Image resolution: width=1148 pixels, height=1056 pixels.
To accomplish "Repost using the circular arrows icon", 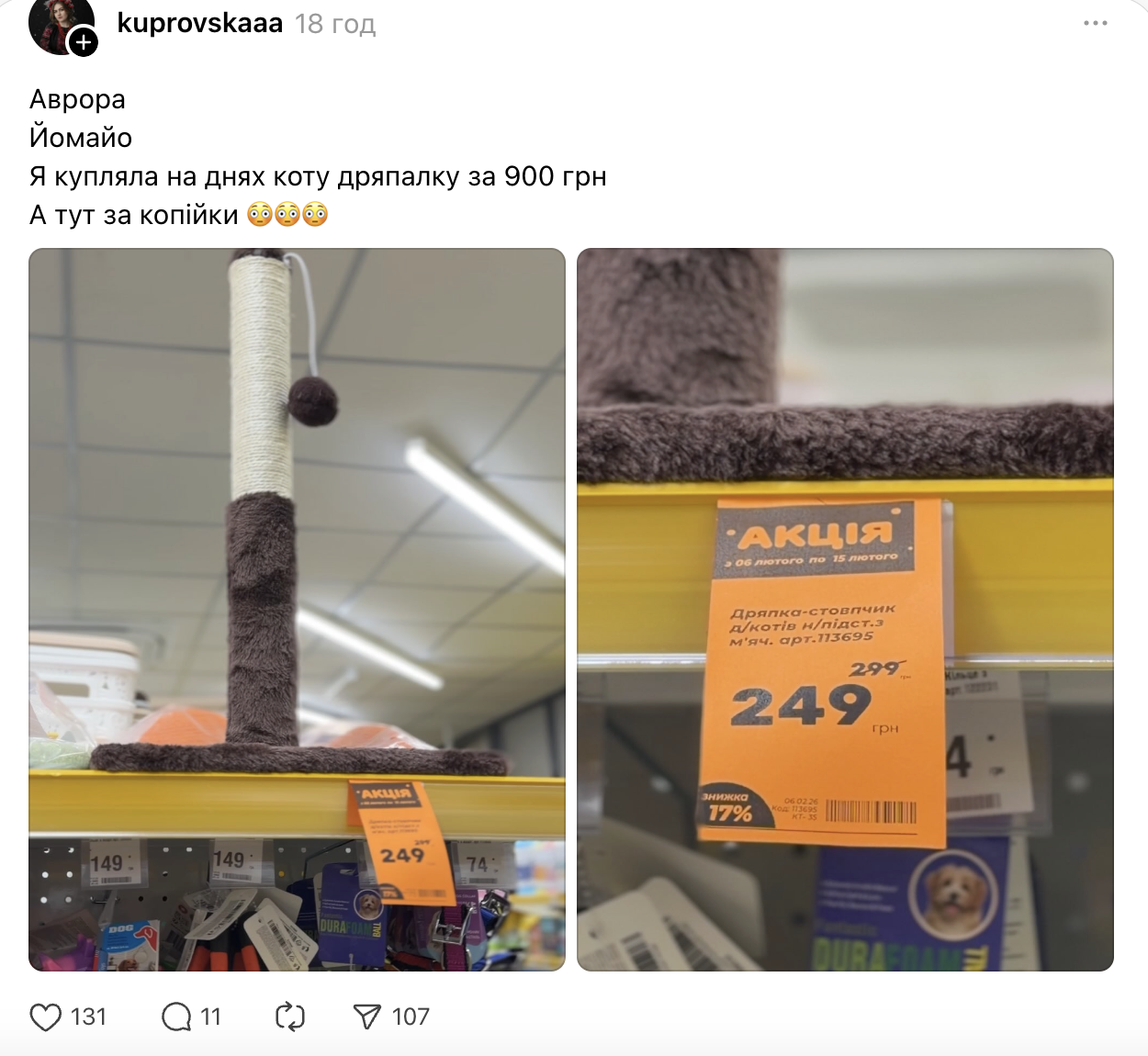I will pyautogui.click(x=290, y=1017).
